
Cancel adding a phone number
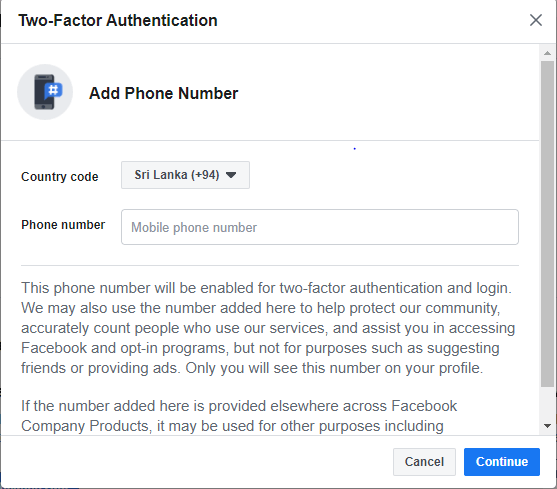click(x=424, y=462)
